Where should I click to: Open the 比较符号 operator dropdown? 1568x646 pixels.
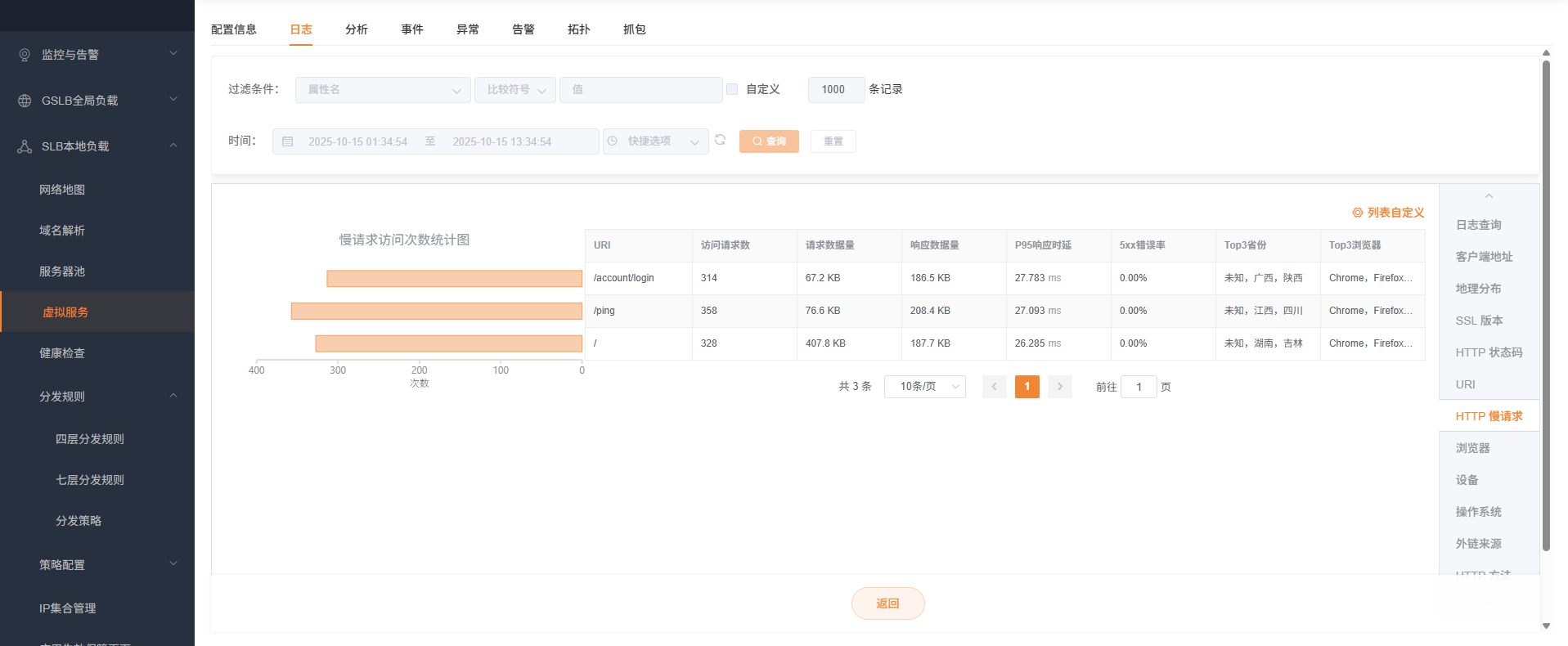514,90
